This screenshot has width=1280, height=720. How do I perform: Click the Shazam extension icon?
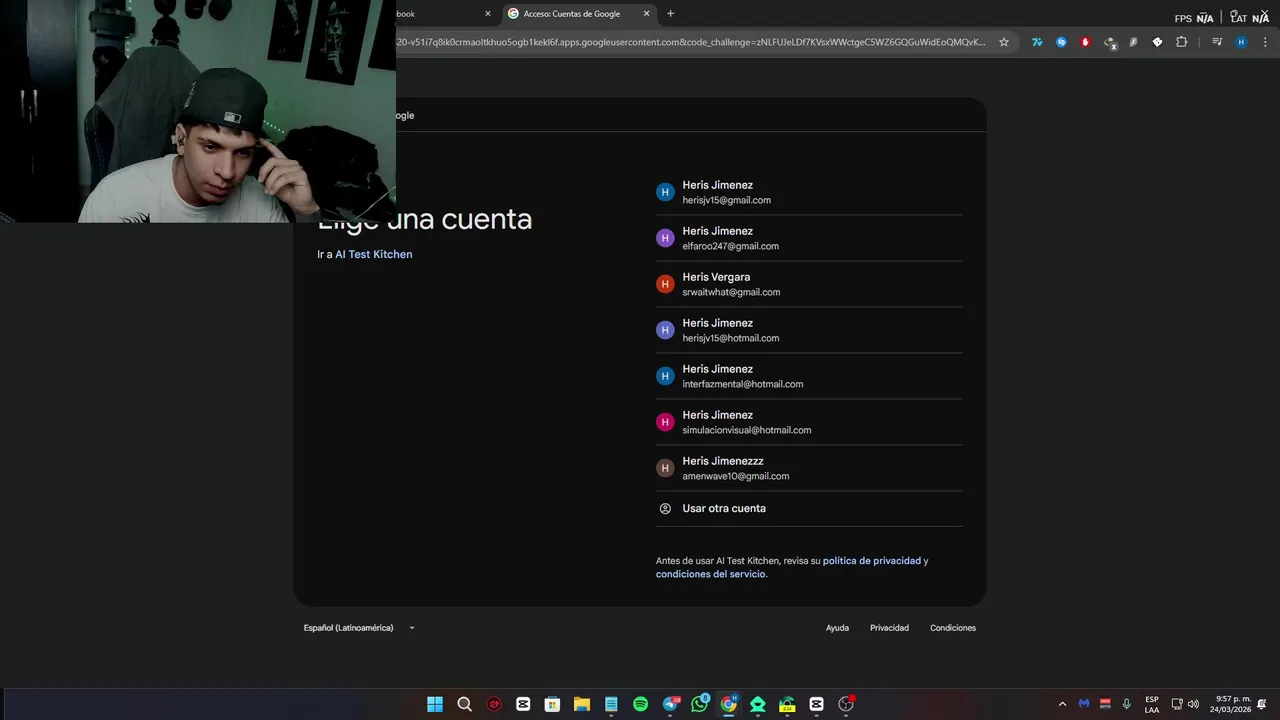[1061, 42]
